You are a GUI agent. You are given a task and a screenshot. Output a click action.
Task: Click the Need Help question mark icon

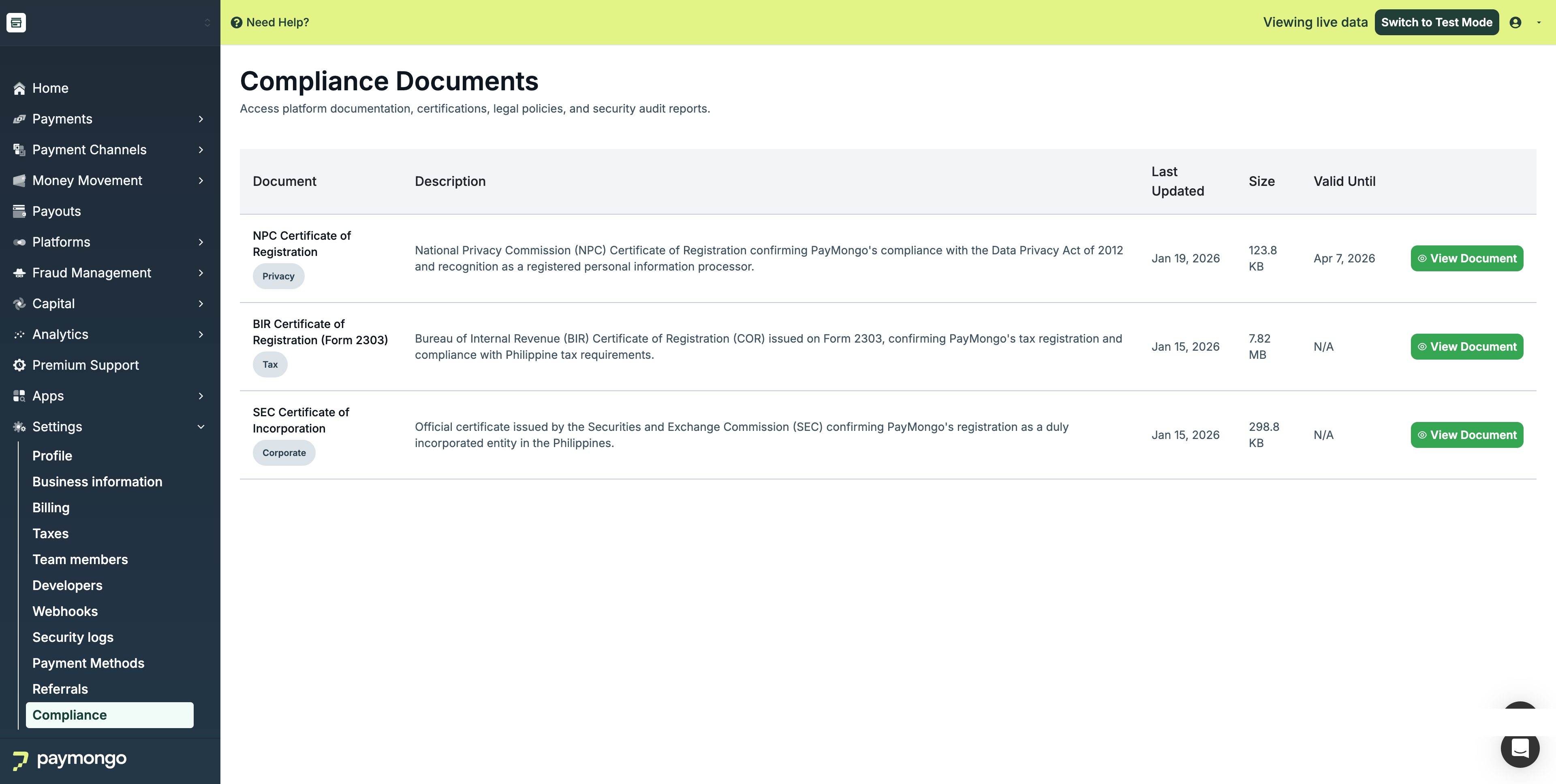click(x=236, y=22)
